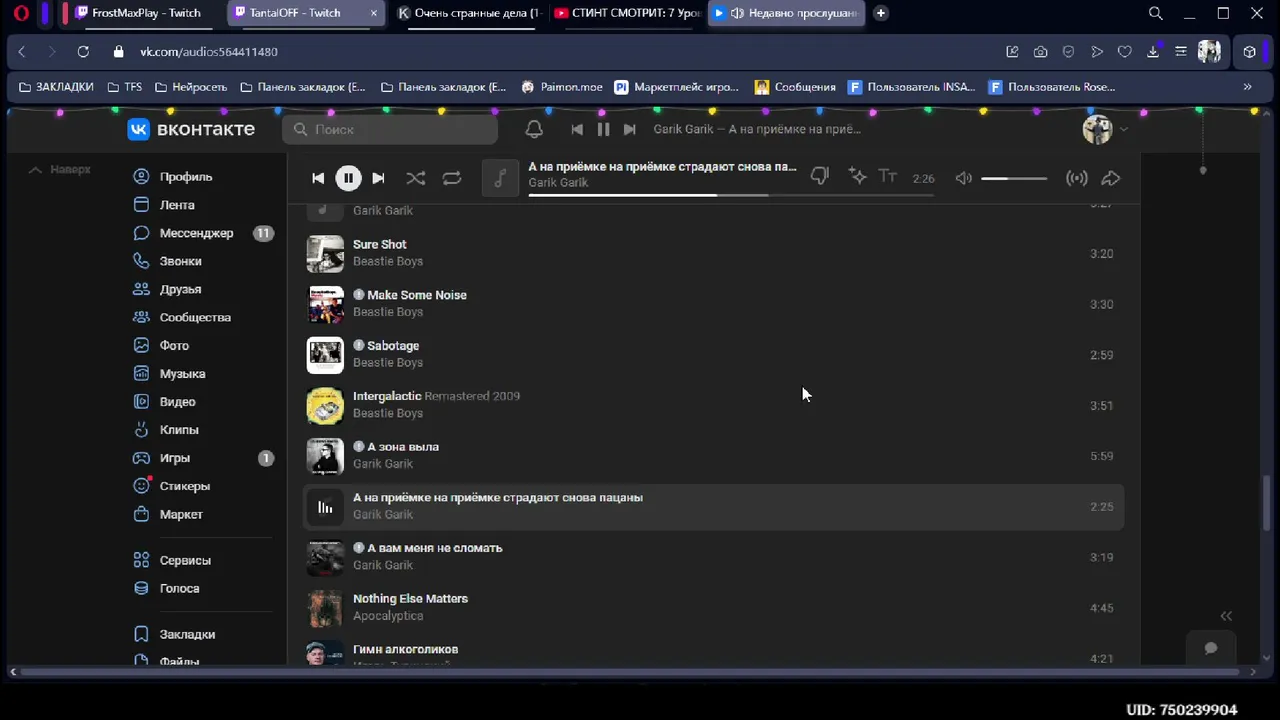Toggle shuffle mode in audio player

click(415, 178)
